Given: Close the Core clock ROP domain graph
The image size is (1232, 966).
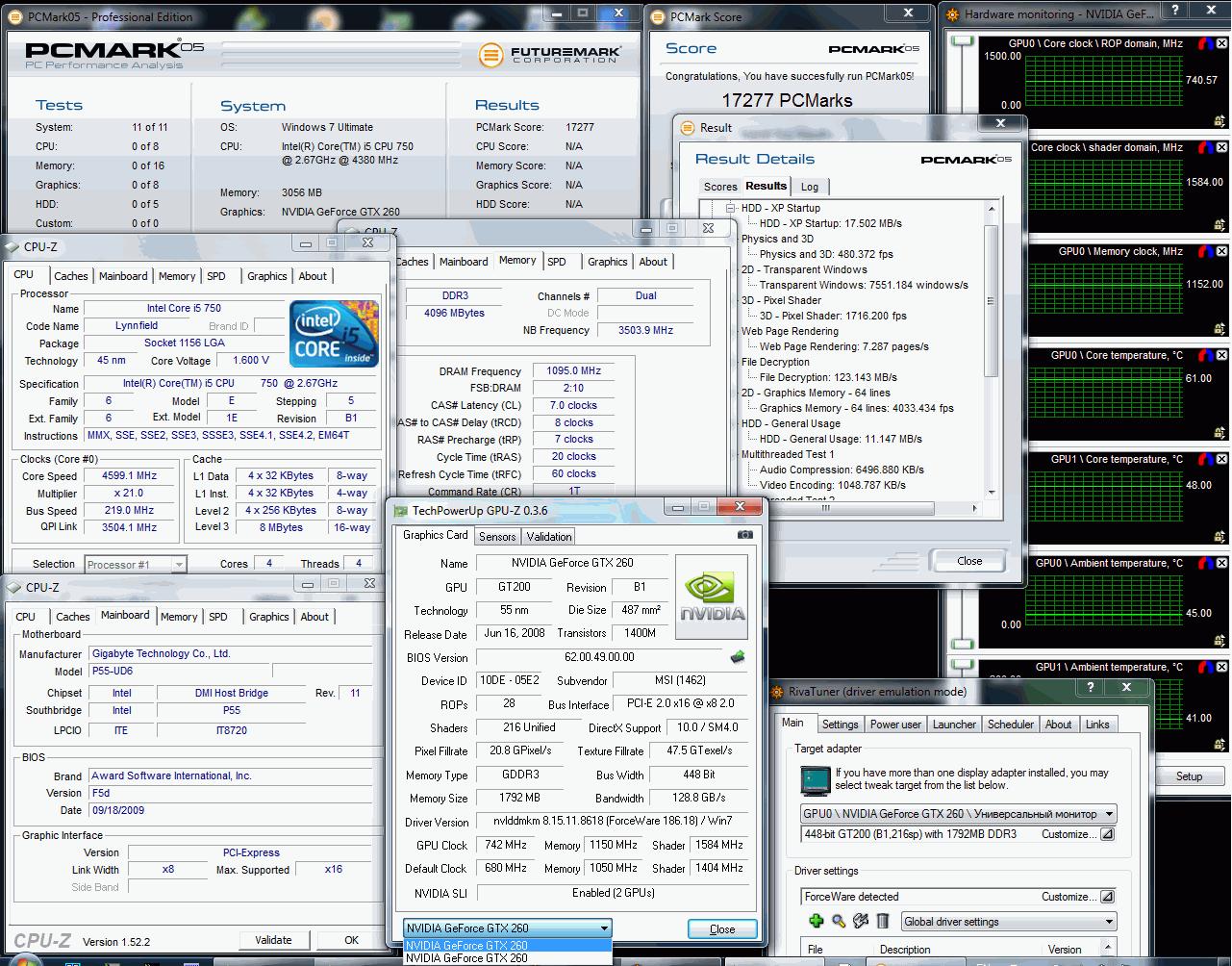Looking at the screenshot, I should (x=1222, y=44).
